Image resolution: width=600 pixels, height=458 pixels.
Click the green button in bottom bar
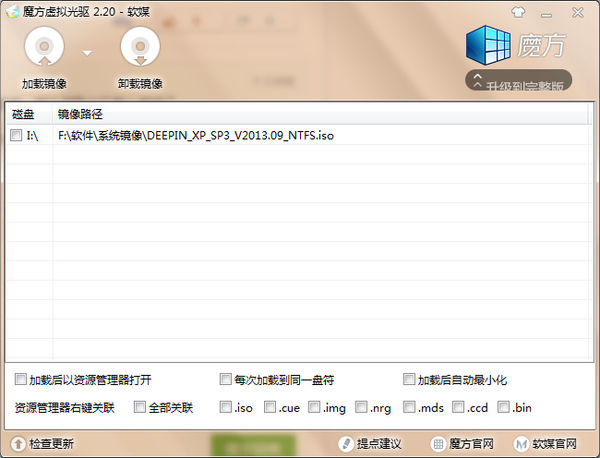click(253, 445)
